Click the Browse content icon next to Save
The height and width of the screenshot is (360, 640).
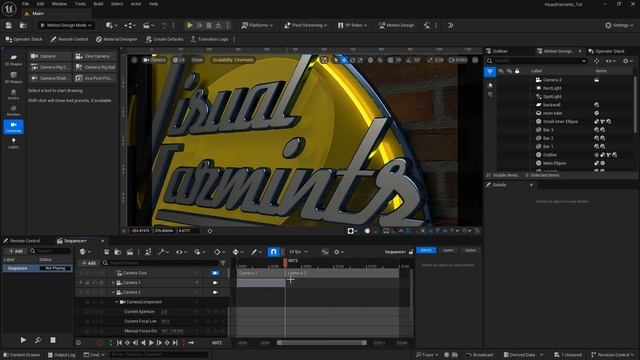[x=23, y=25]
